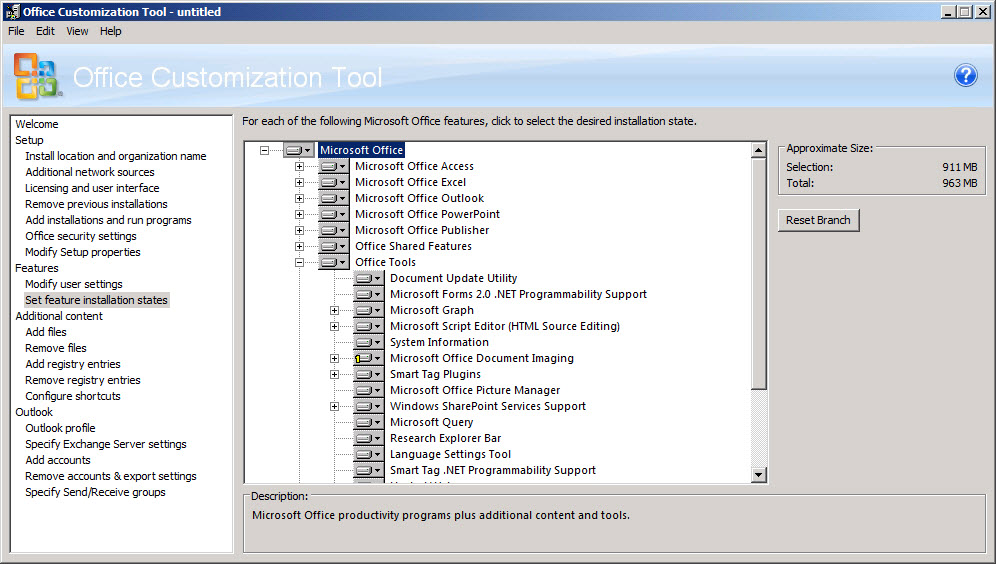Open Specify Send/Receive groups page
Screen dimensions: 996x564
95,492
